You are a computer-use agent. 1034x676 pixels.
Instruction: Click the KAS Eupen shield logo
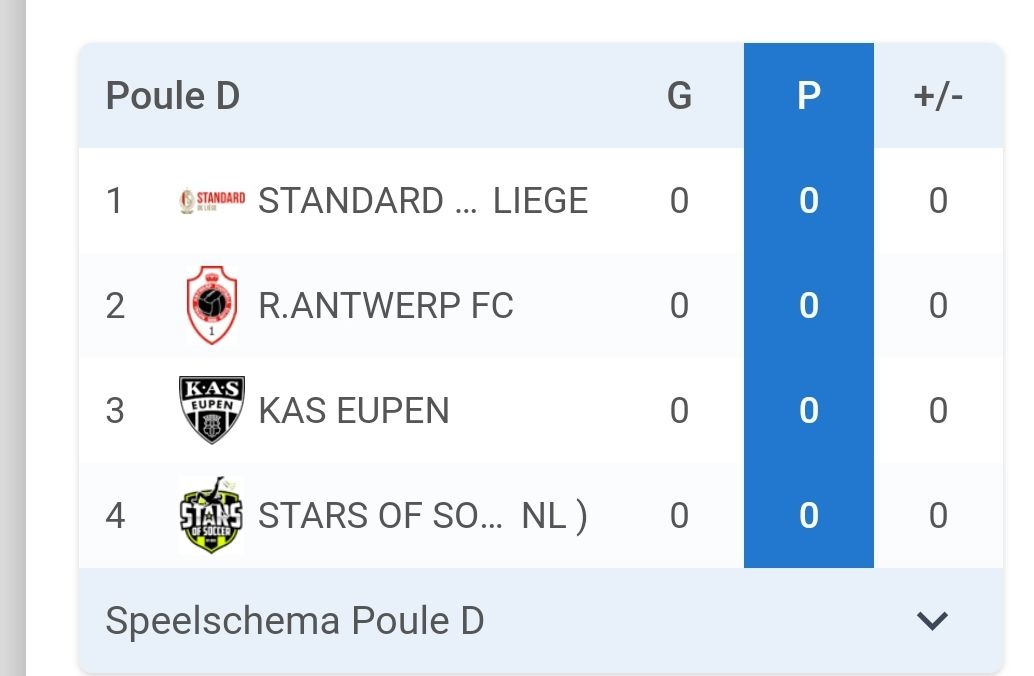[x=212, y=410]
